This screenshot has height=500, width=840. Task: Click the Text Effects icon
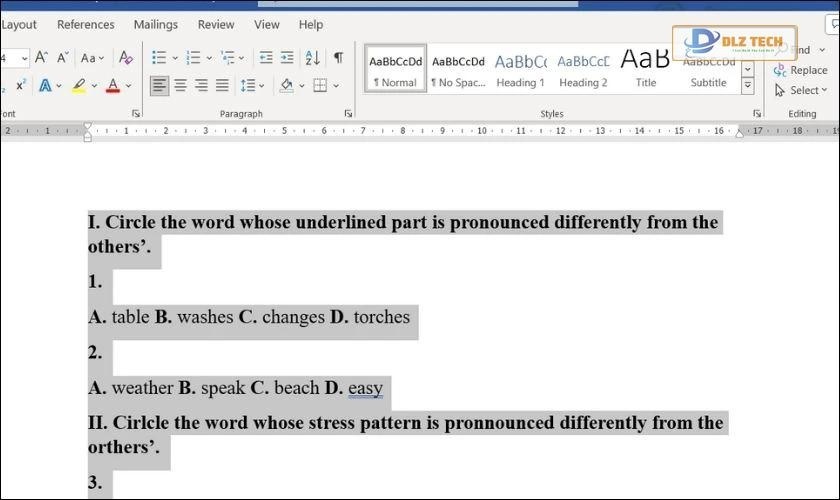click(46, 86)
